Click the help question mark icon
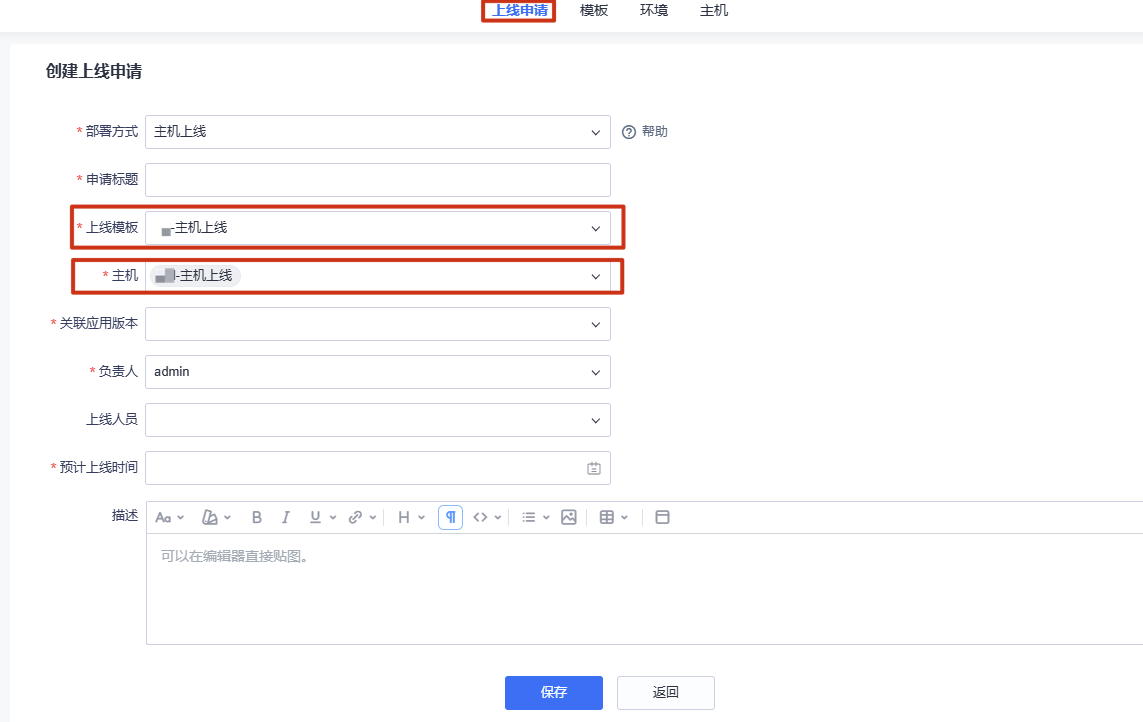Viewport: 1143px width, 722px height. click(629, 132)
